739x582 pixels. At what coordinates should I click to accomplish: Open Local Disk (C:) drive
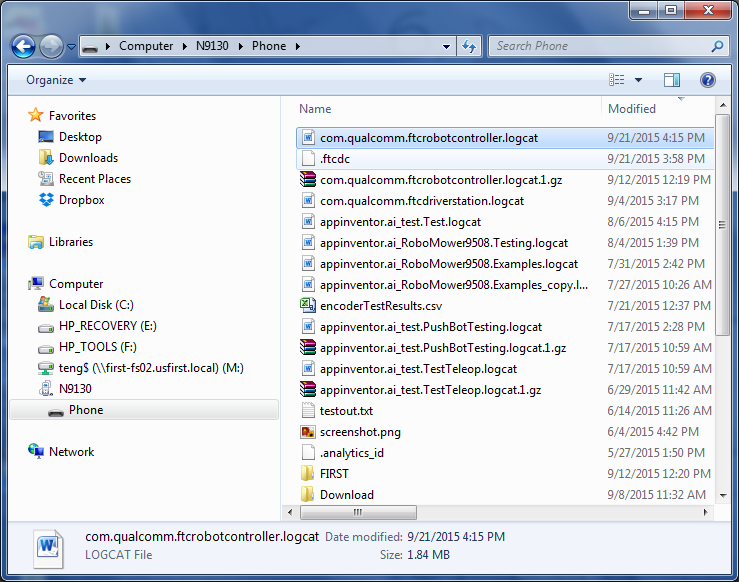click(x=96, y=305)
